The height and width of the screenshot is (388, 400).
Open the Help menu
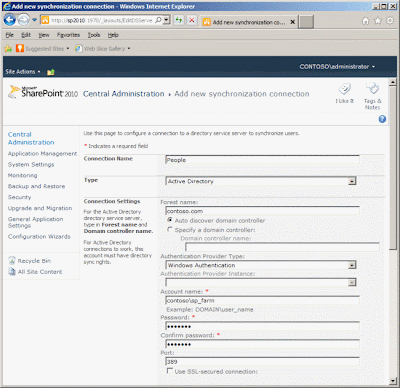tap(113, 35)
